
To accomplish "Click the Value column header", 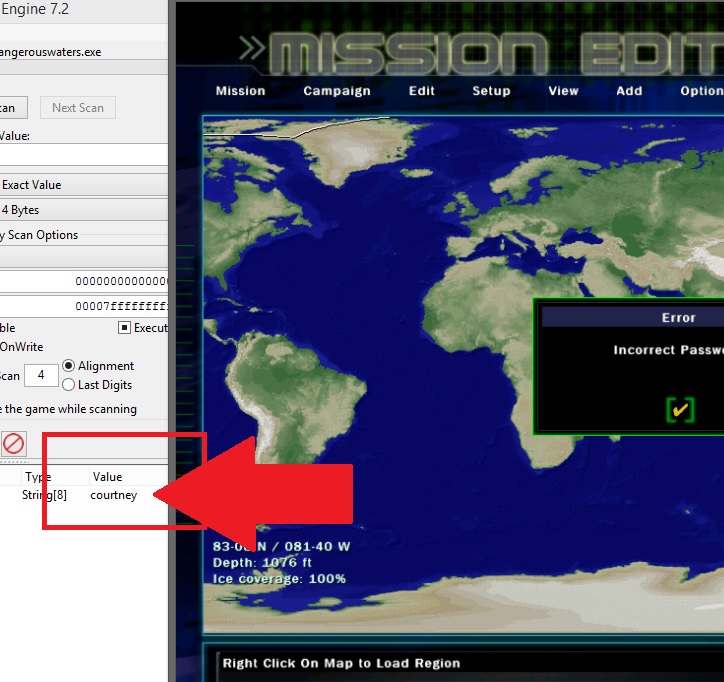I will pyautogui.click(x=107, y=477).
